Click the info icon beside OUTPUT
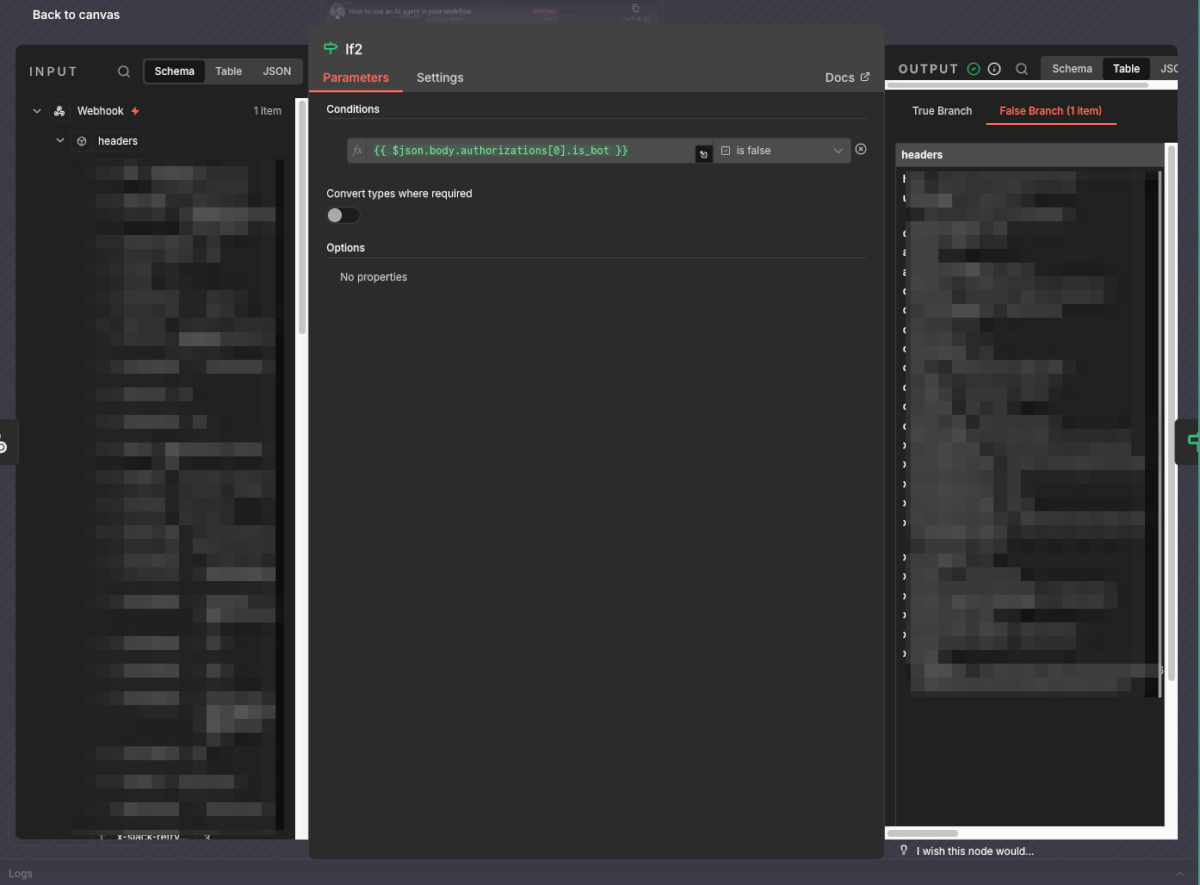 coord(994,69)
